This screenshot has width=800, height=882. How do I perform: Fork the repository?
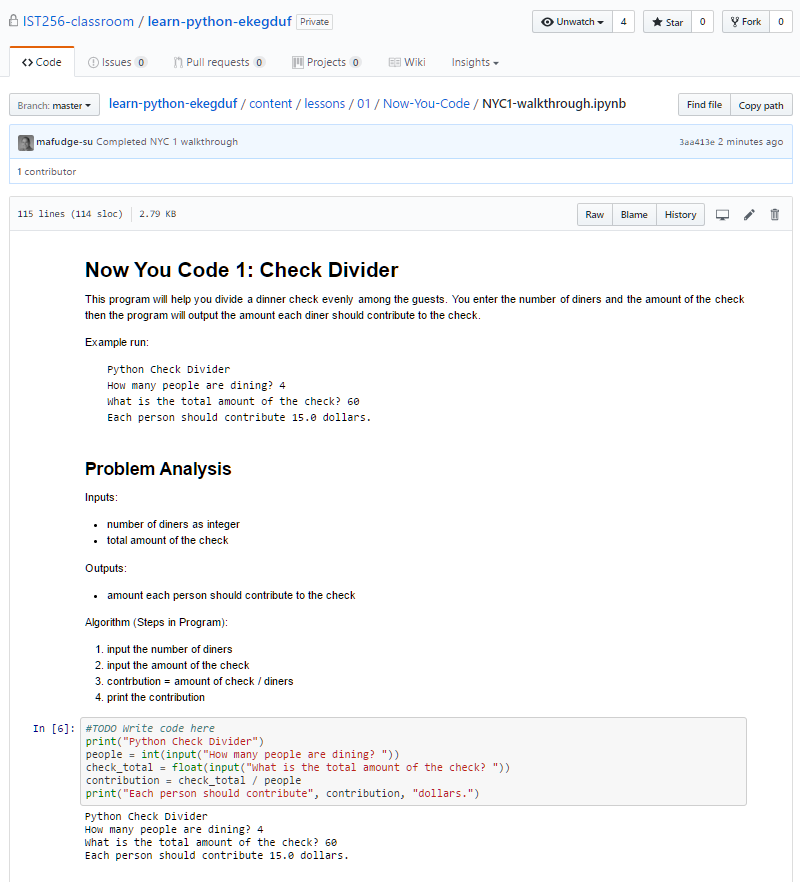point(745,22)
